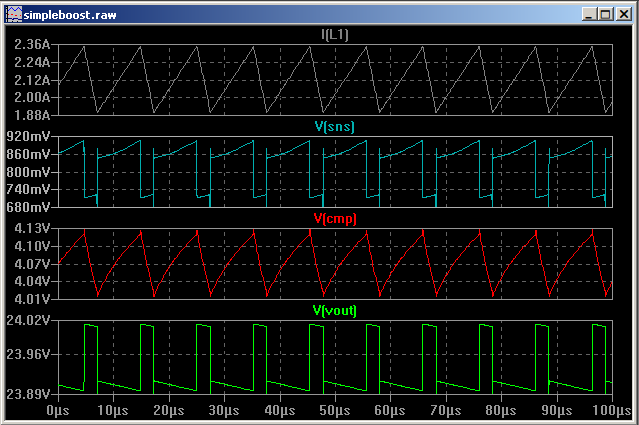Click the 1.88A tick on the current axis
The image size is (639, 425).
click(x=33, y=115)
